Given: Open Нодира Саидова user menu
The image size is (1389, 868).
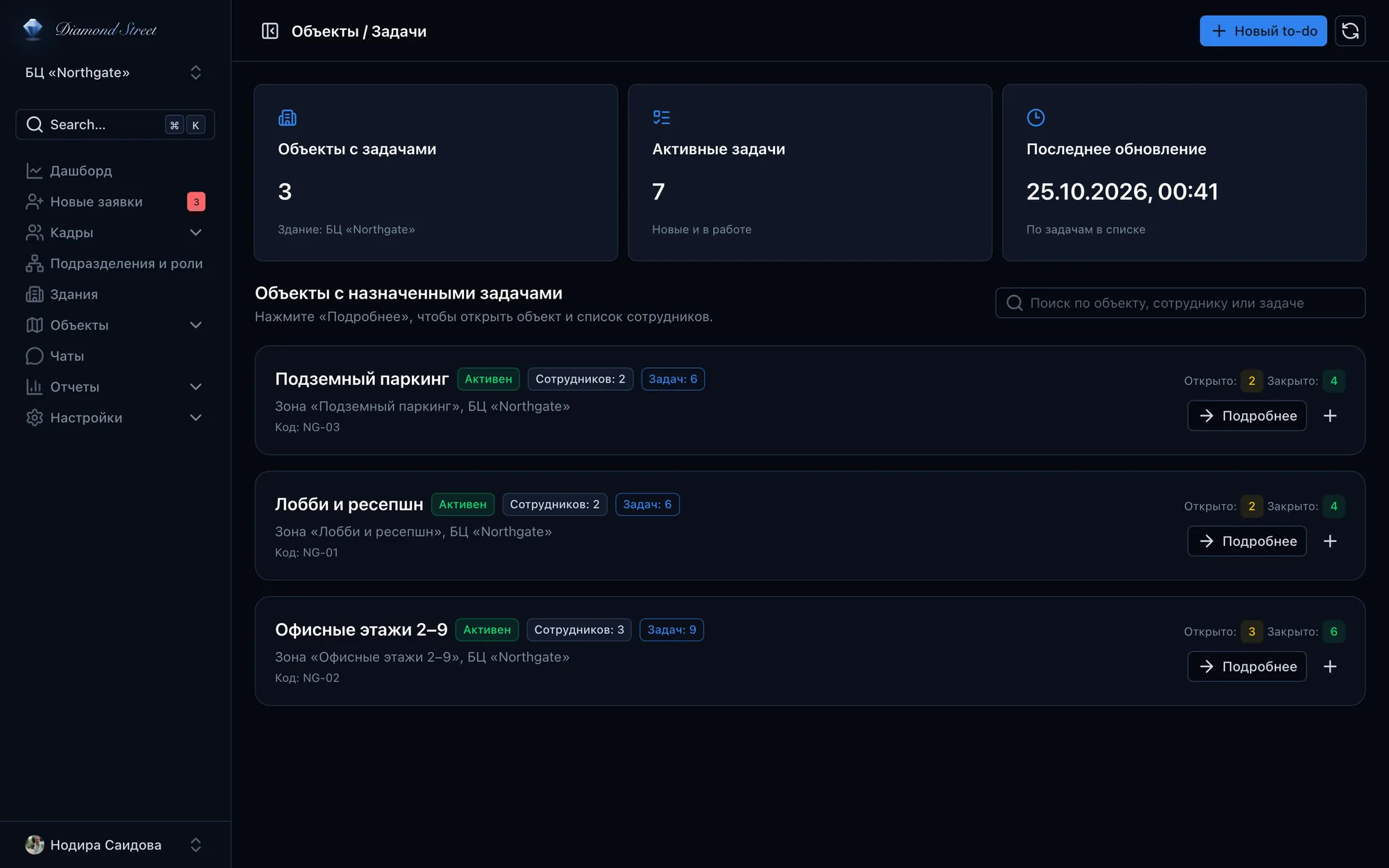Looking at the screenshot, I should click(115, 844).
